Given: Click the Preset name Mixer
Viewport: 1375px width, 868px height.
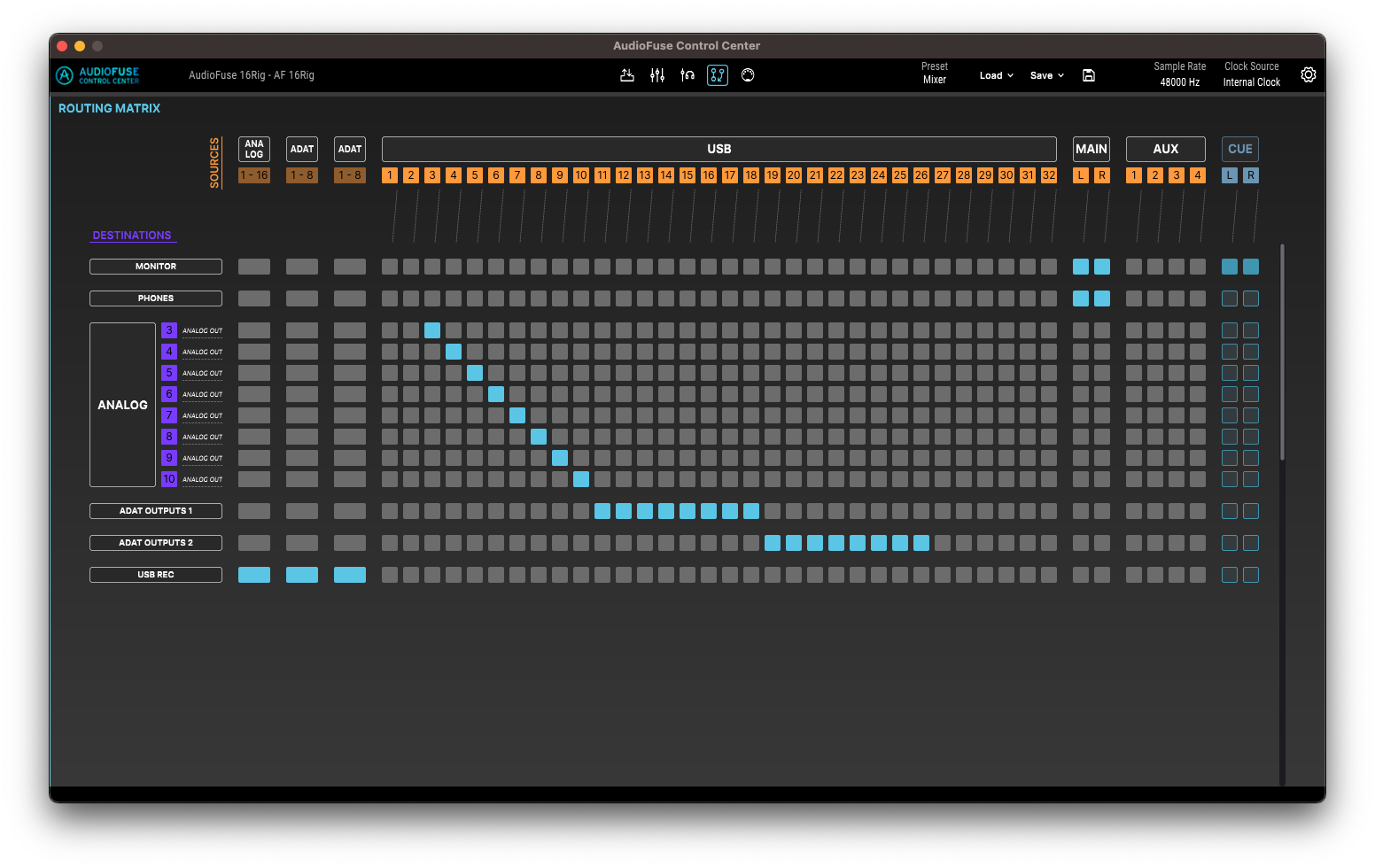Looking at the screenshot, I should [935, 80].
